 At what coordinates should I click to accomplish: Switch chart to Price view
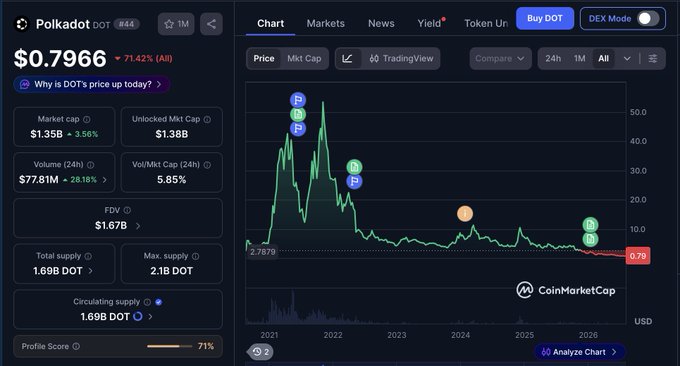click(x=264, y=59)
